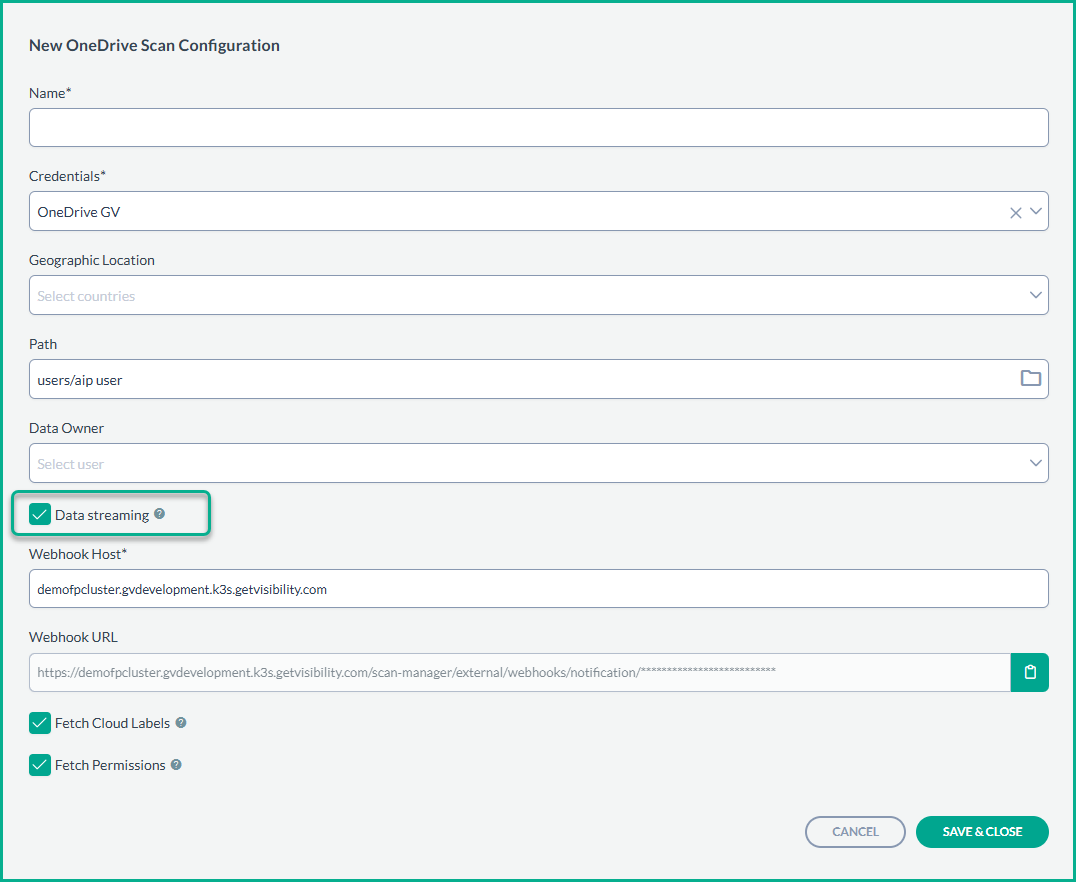
Task: Expand the Data Owner user dropdown
Action: click(x=1035, y=463)
